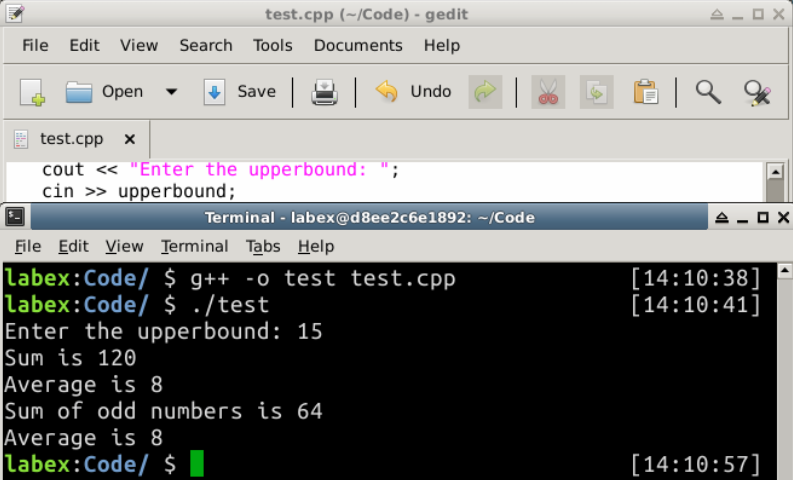Open the gedit Tools menu
793x480 pixels.
272,46
